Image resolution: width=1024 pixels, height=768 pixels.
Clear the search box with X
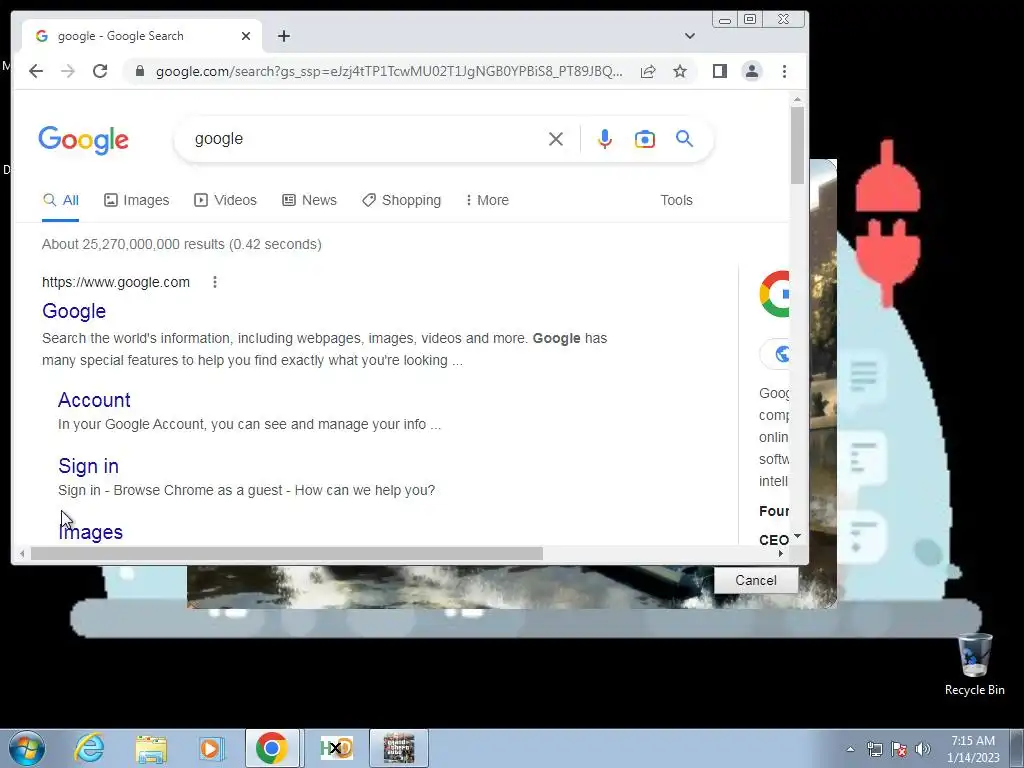[556, 138]
